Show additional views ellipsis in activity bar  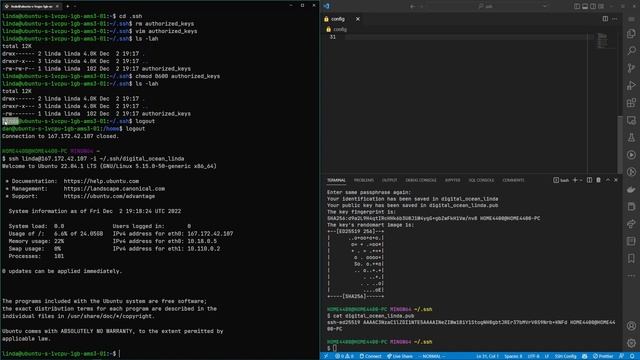click(x=631, y=276)
